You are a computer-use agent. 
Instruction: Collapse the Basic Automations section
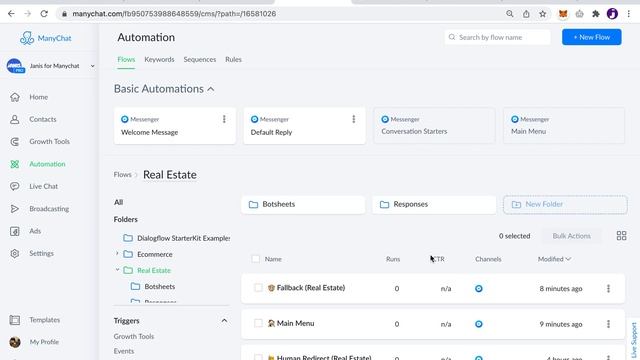211,89
